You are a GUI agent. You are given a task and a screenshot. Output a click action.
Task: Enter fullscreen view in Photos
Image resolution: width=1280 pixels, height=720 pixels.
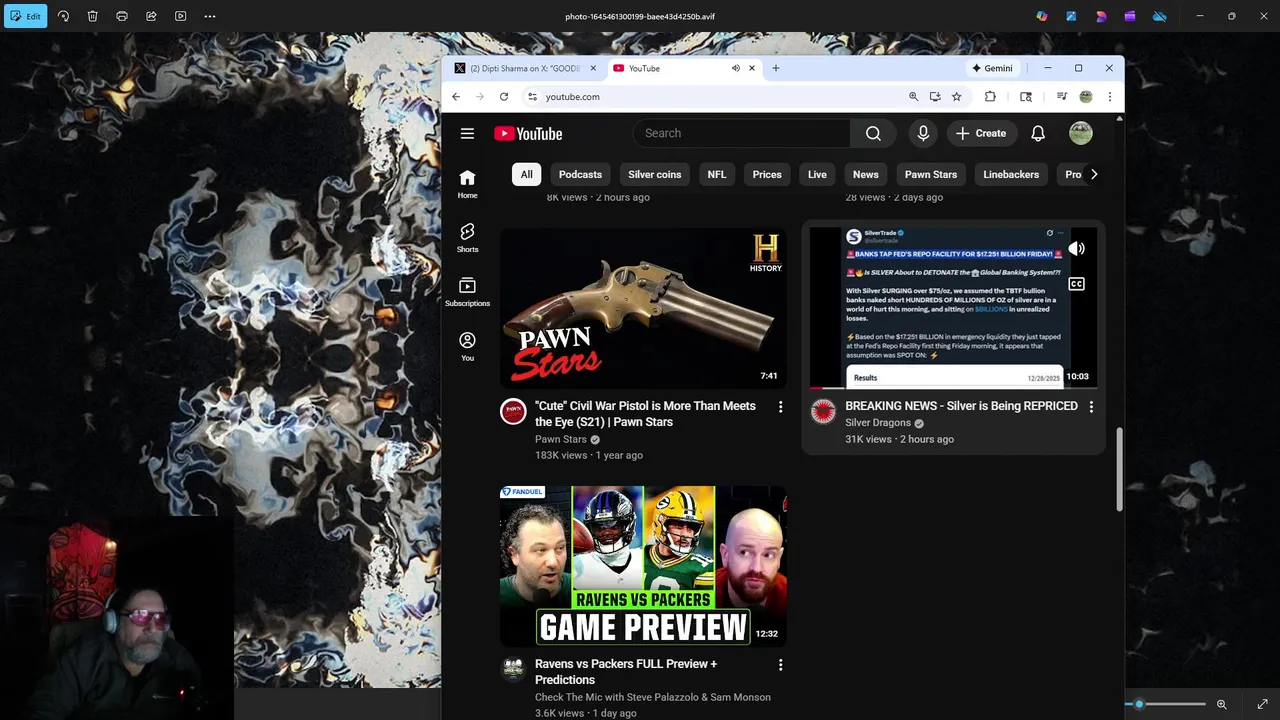[1262, 704]
